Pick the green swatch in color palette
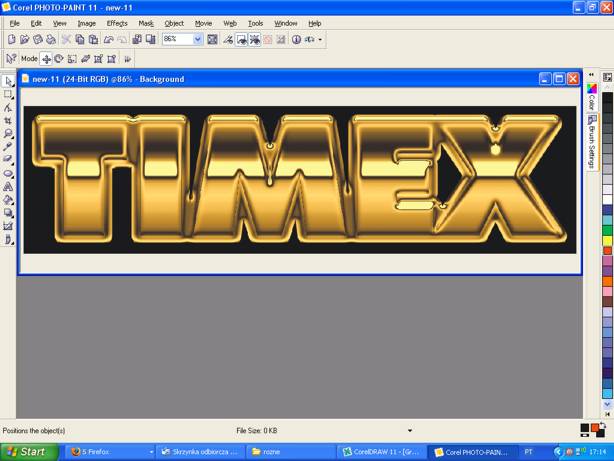The width and height of the screenshot is (614, 461). (607, 231)
